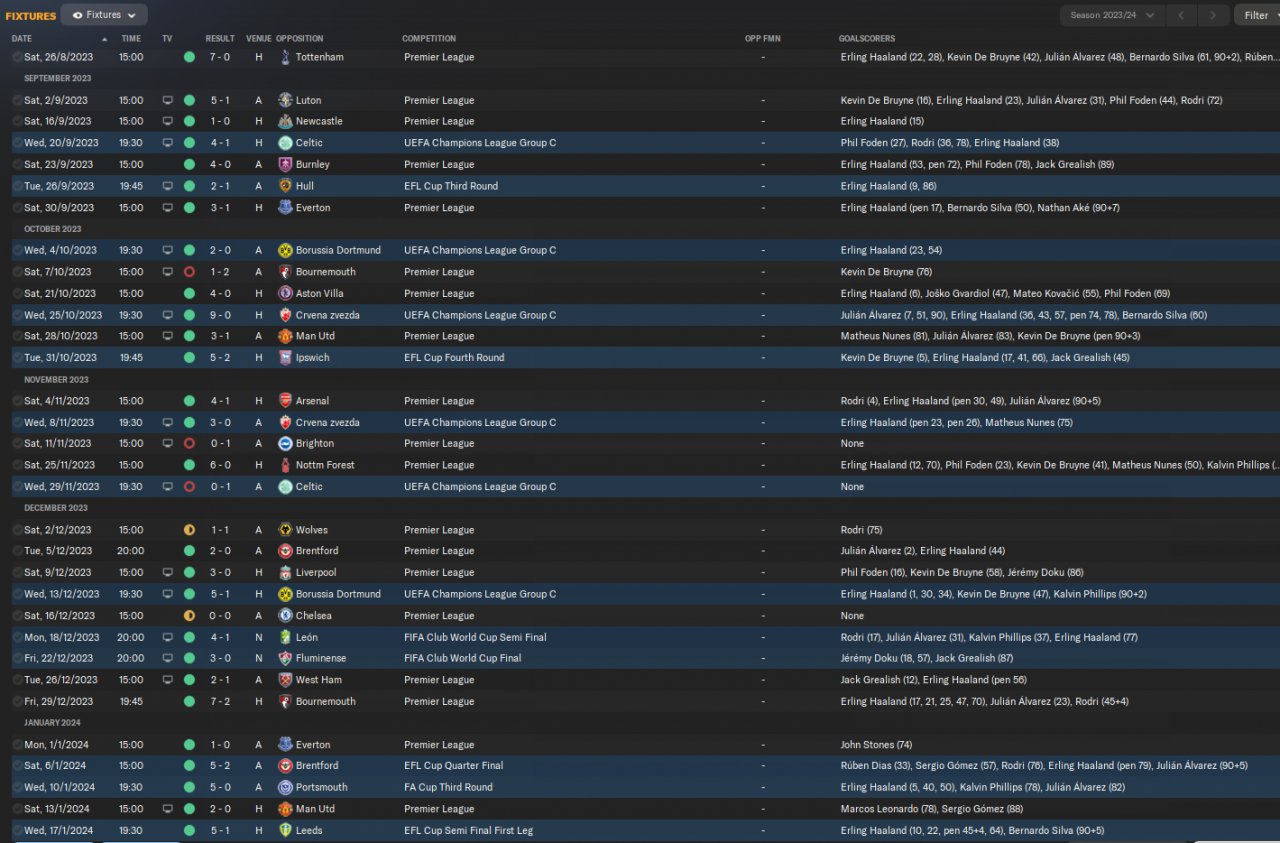Image resolution: width=1280 pixels, height=843 pixels.
Task: Click the Aston Villa club crest
Action: pyautogui.click(x=285, y=293)
